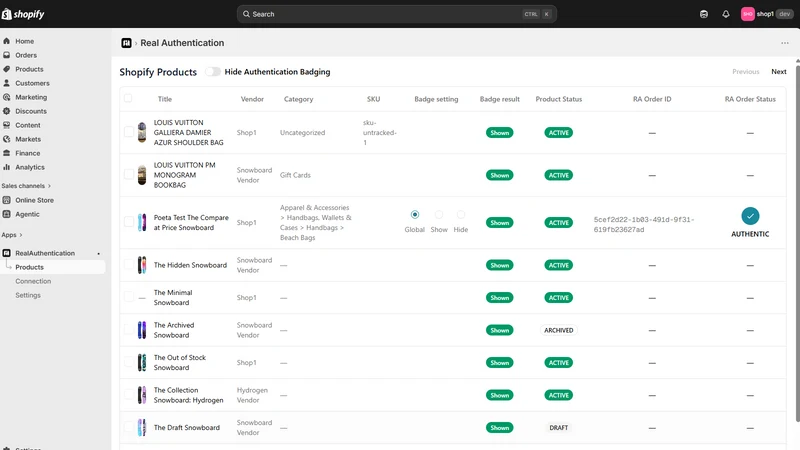
Task: Click the Louis Vuitton Galliera bag thumbnail
Action: tap(142, 132)
